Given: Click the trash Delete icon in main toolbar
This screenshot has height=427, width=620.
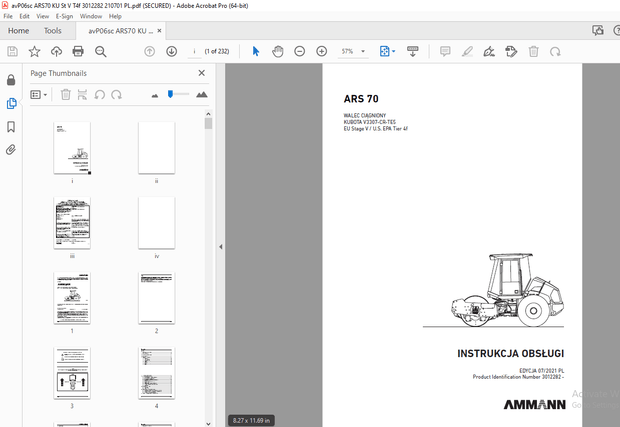Looking at the screenshot, I should coord(533,51).
